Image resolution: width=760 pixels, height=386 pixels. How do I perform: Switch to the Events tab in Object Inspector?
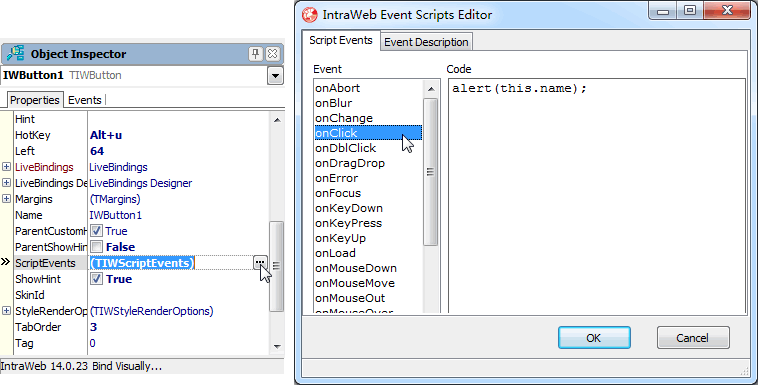click(x=85, y=100)
